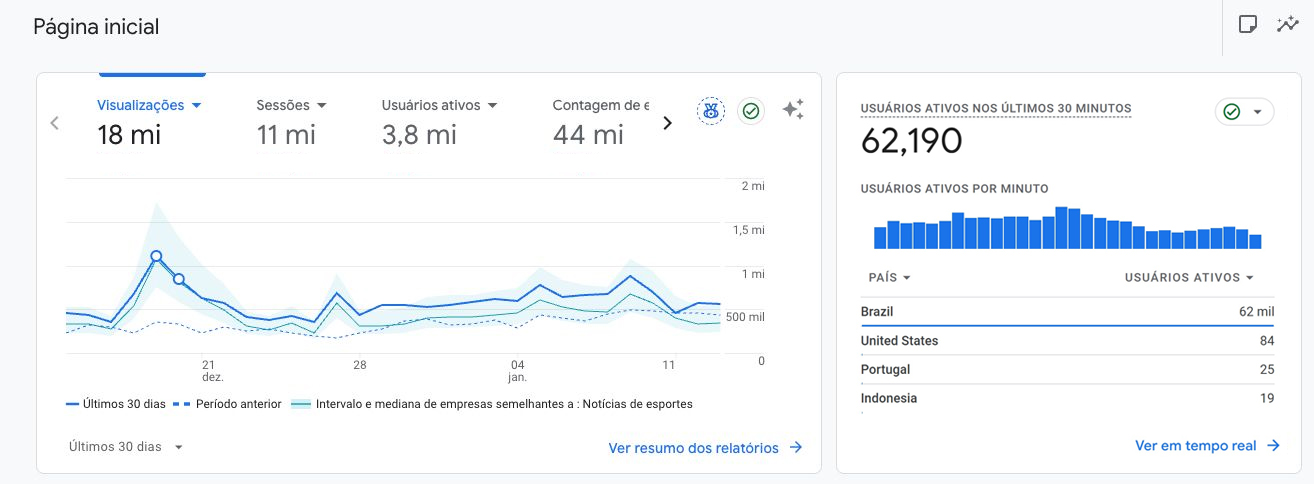Image resolution: width=1314 pixels, height=484 pixels.
Task: Click arrow beside Ver em tempo real
Action: pyautogui.click(x=1273, y=446)
